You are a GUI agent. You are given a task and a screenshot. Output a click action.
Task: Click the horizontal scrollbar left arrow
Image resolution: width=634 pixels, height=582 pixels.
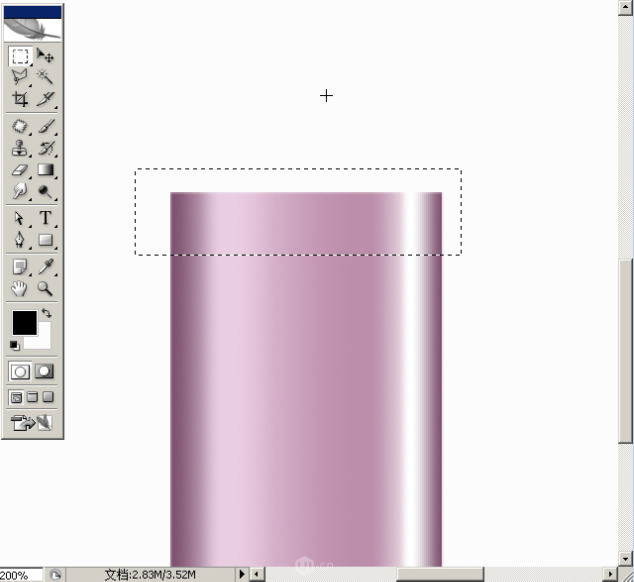coord(256,574)
